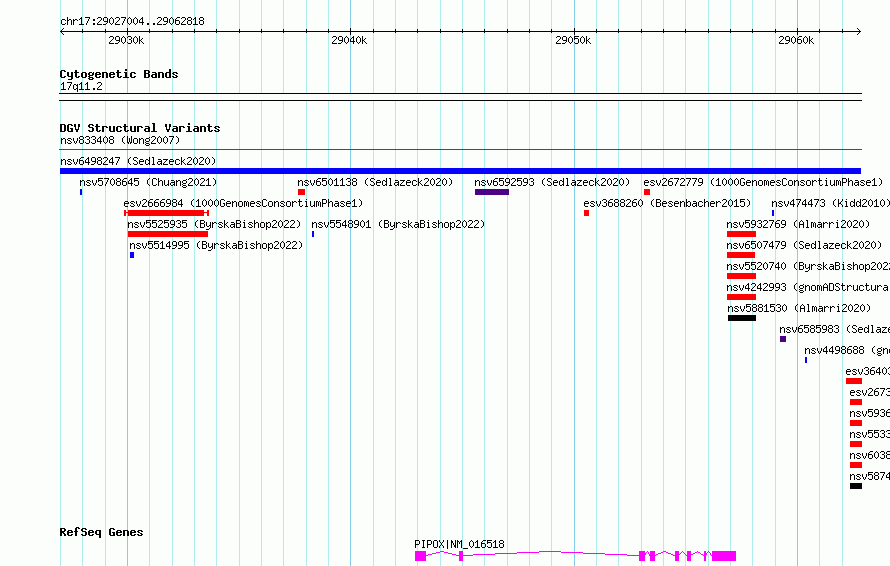This screenshot has height=566, width=890.
Task: Select purple nsv6585983 marker
Action: [x=783, y=339]
